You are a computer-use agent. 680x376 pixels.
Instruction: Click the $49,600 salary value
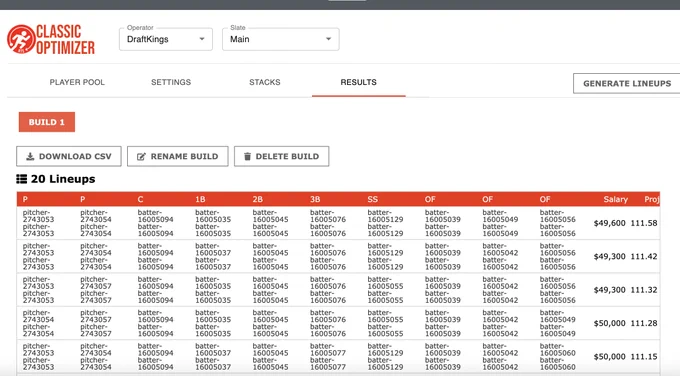609,223
